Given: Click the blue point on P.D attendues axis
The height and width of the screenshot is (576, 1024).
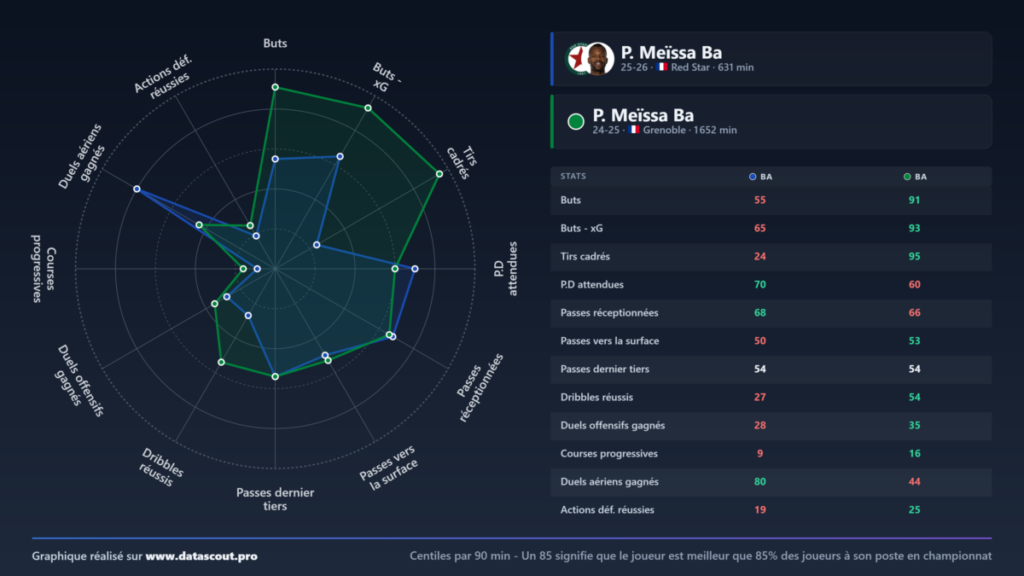Looking at the screenshot, I should point(415,268).
